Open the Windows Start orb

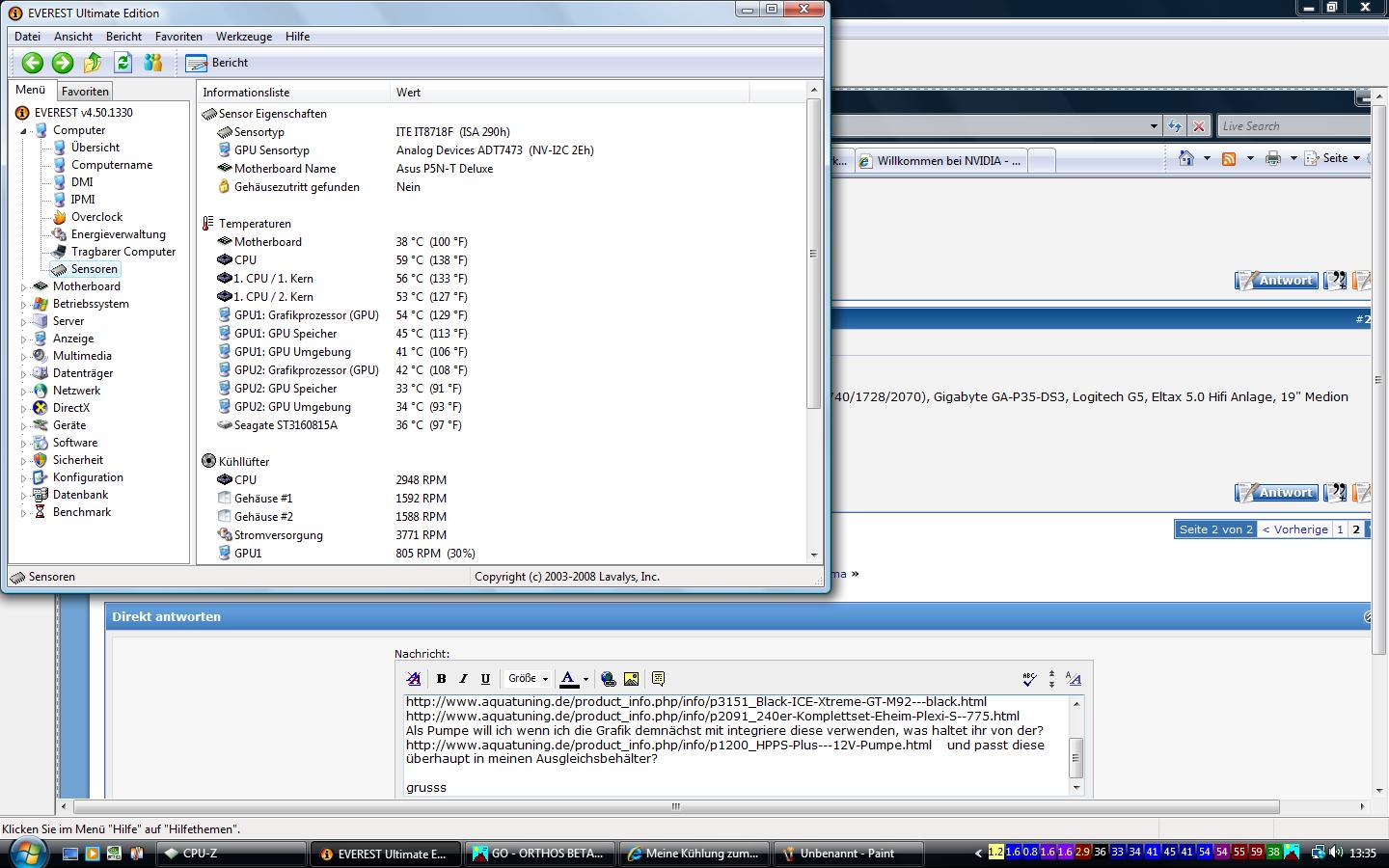tap(26, 853)
